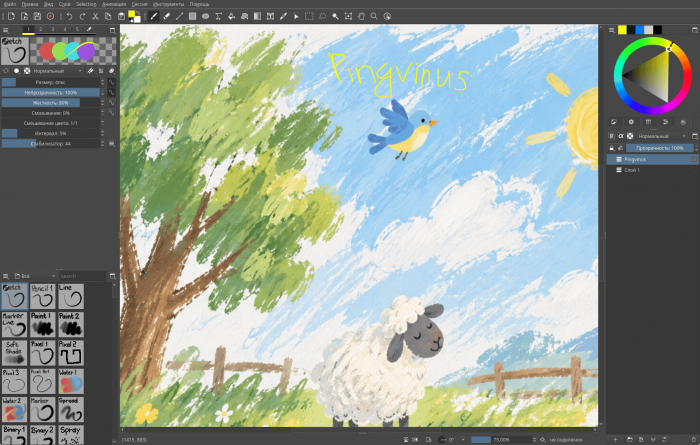Open the Selection menu
Viewport: 700px width, 445px height.
[x=86, y=4]
